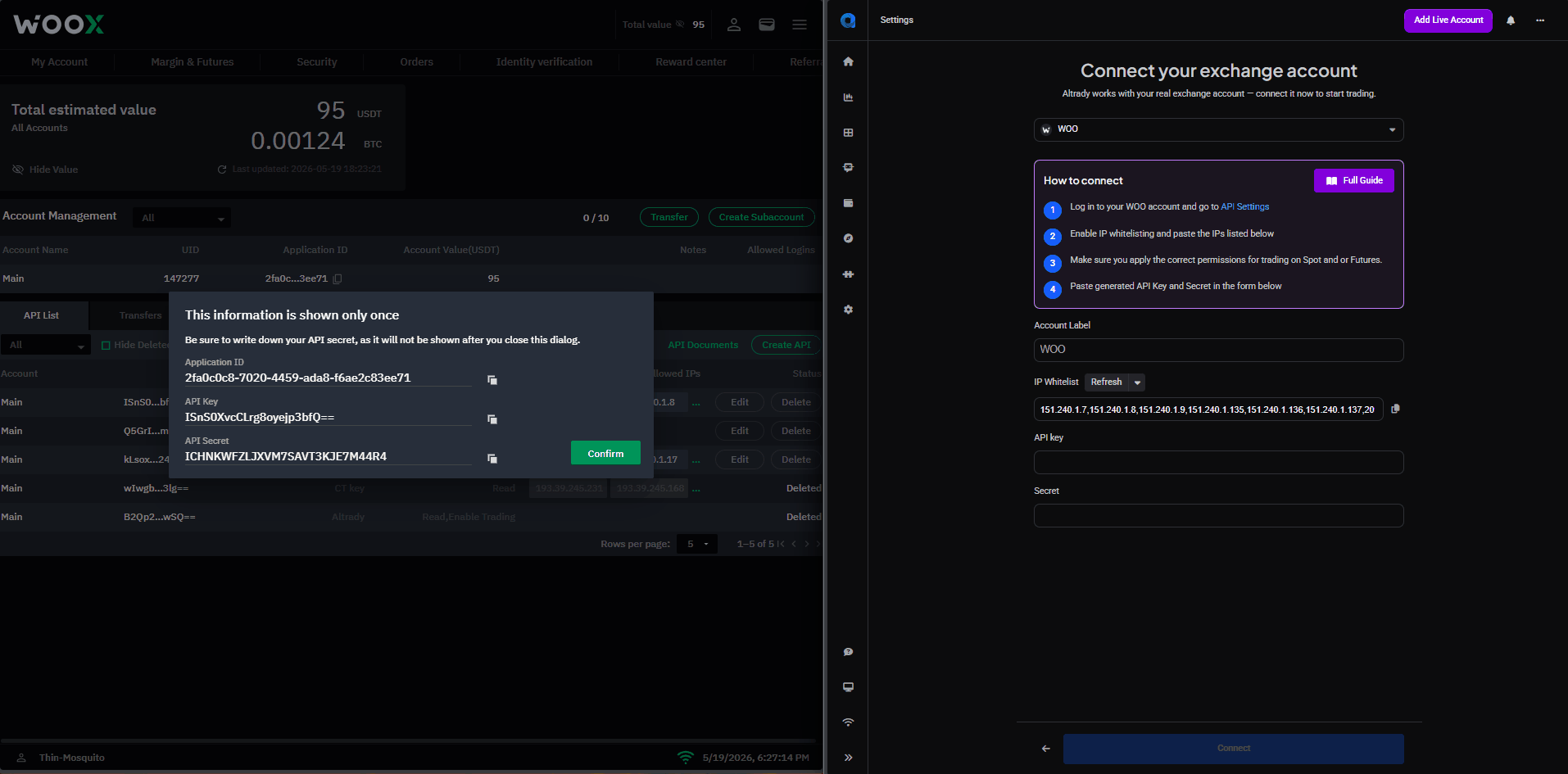Open the Identity verification tab

tap(544, 62)
